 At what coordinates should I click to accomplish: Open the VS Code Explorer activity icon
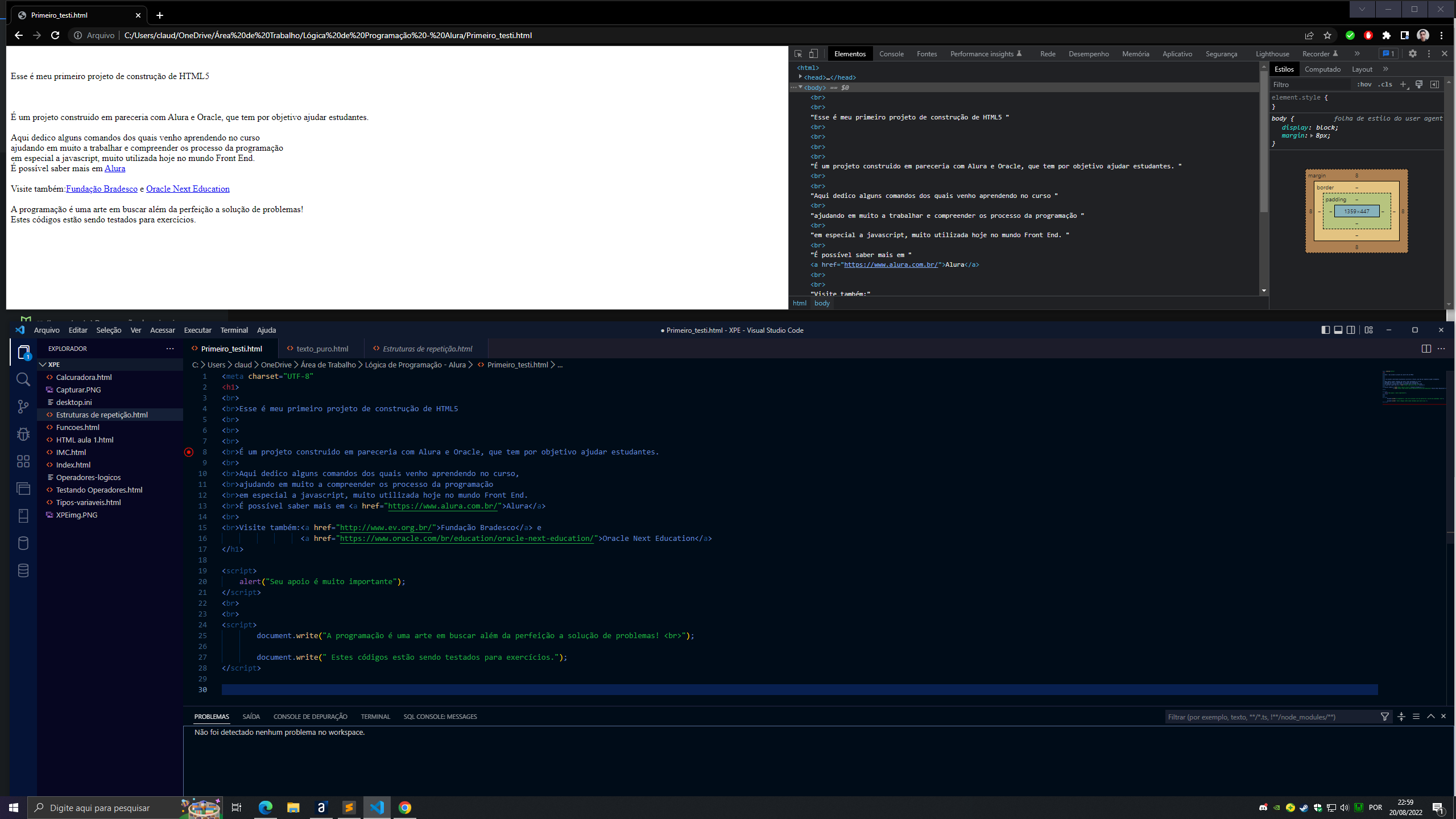pyautogui.click(x=23, y=353)
